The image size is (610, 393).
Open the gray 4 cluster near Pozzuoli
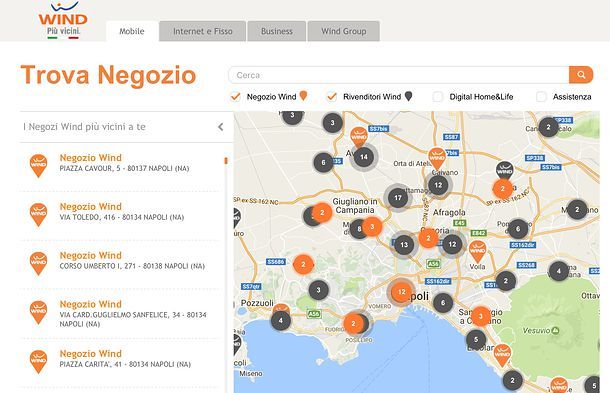tap(281, 321)
